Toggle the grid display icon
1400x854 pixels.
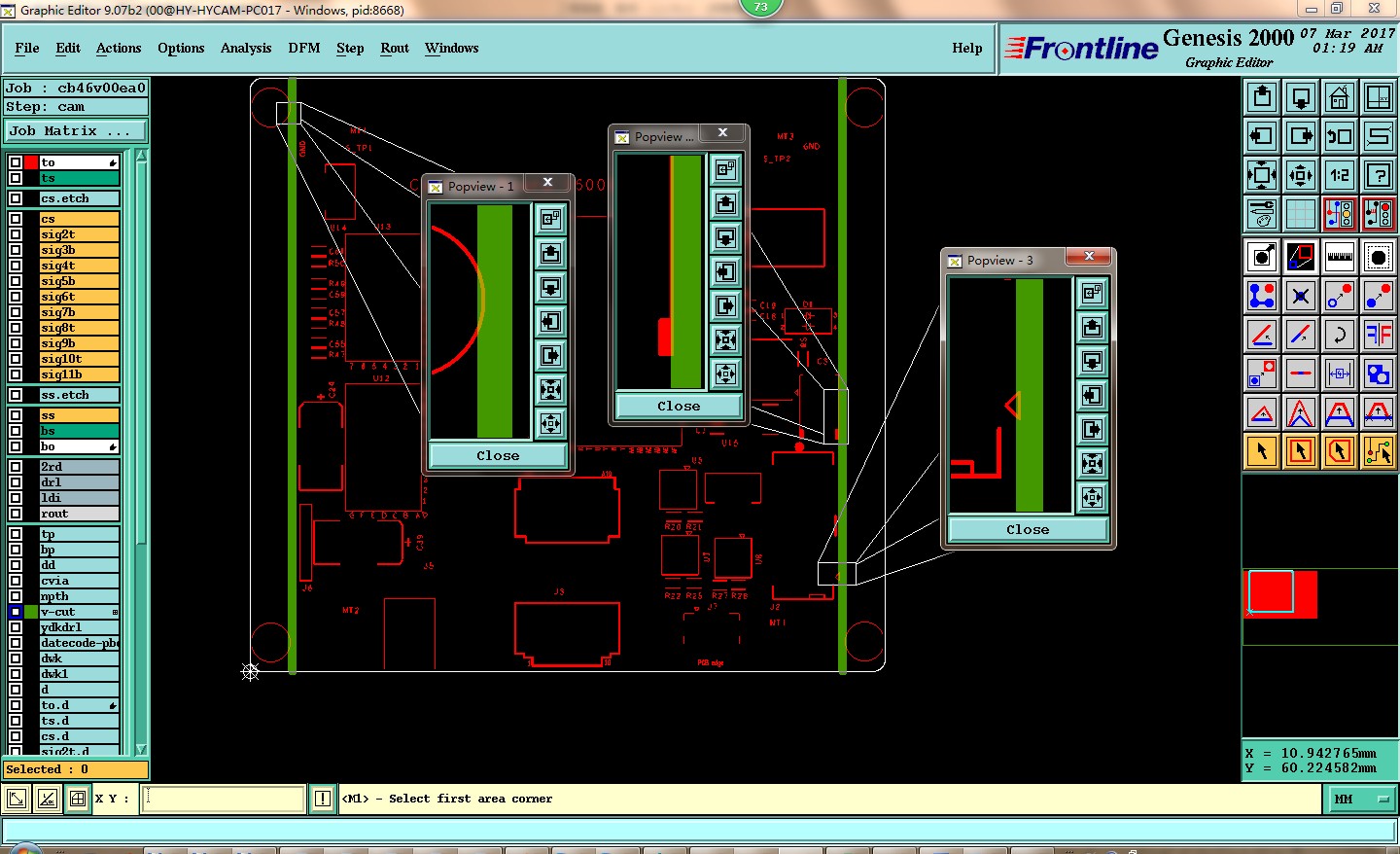click(1301, 214)
